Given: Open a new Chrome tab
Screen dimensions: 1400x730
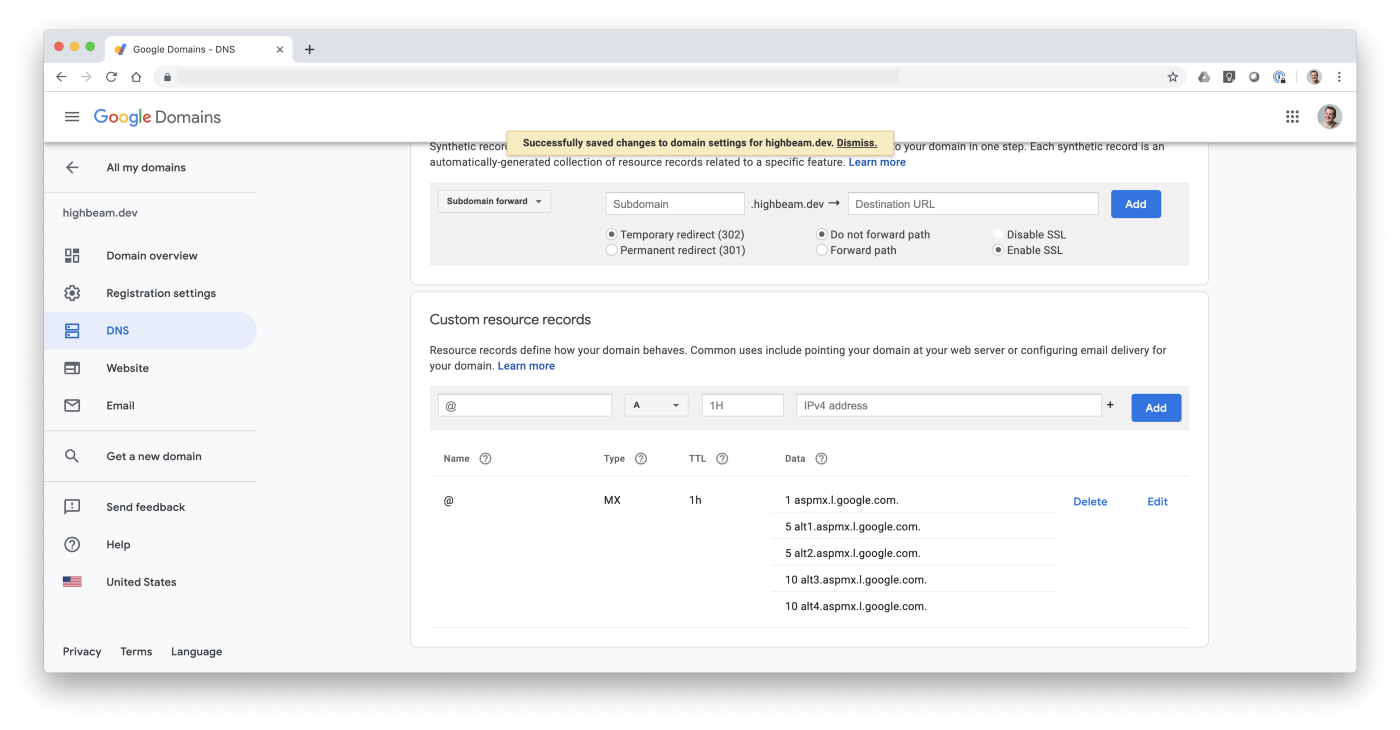Looking at the screenshot, I should (309, 49).
